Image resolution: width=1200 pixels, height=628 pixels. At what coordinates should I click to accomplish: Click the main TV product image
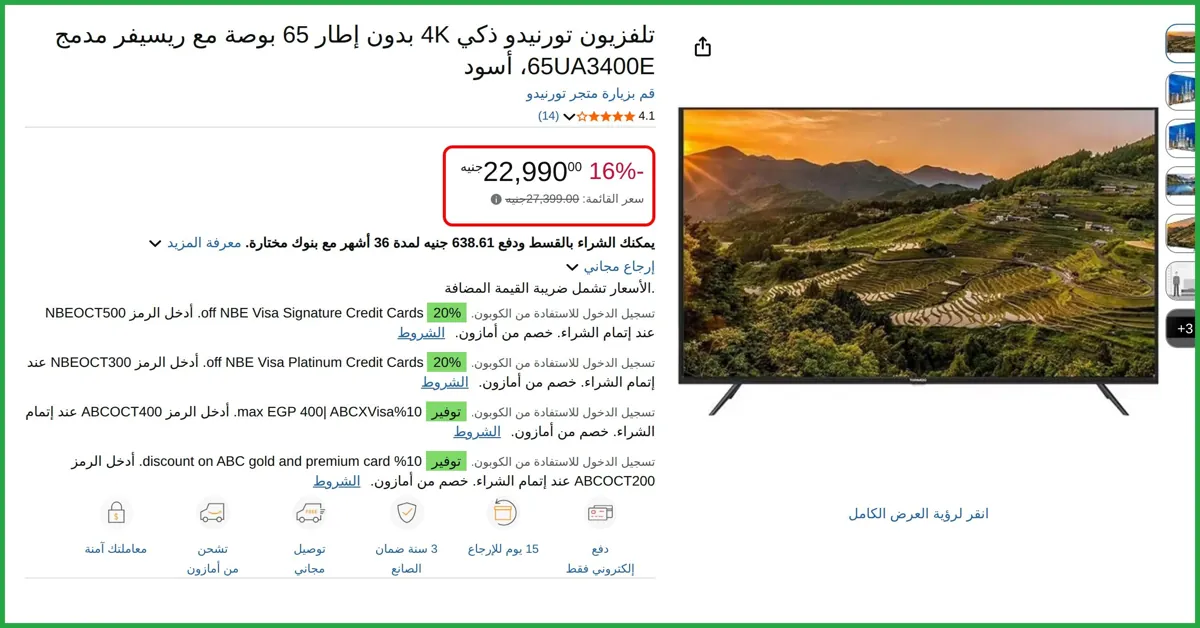point(918,262)
